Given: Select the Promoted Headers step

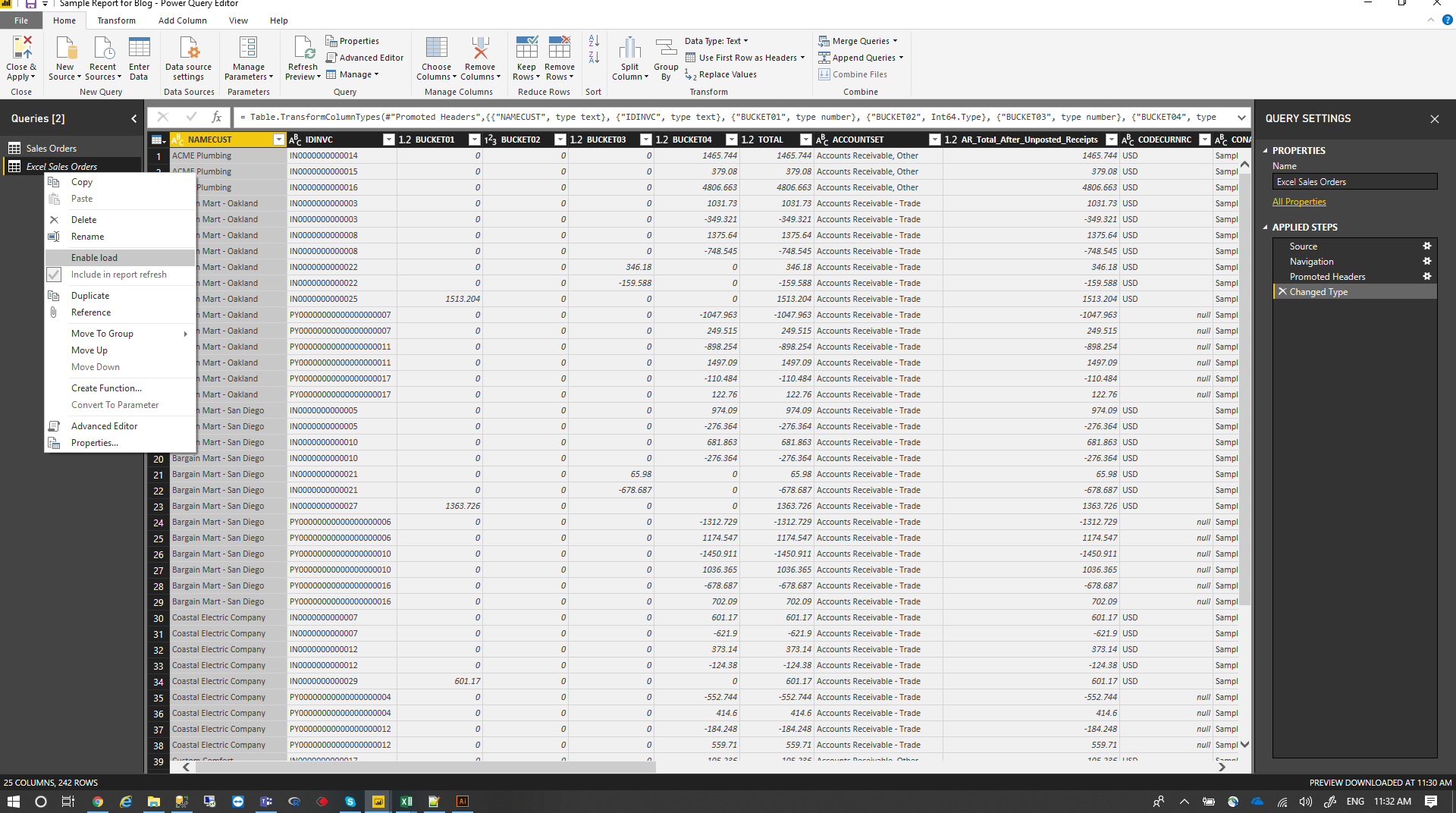Looking at the screenshot, I should click(1354, 277).
